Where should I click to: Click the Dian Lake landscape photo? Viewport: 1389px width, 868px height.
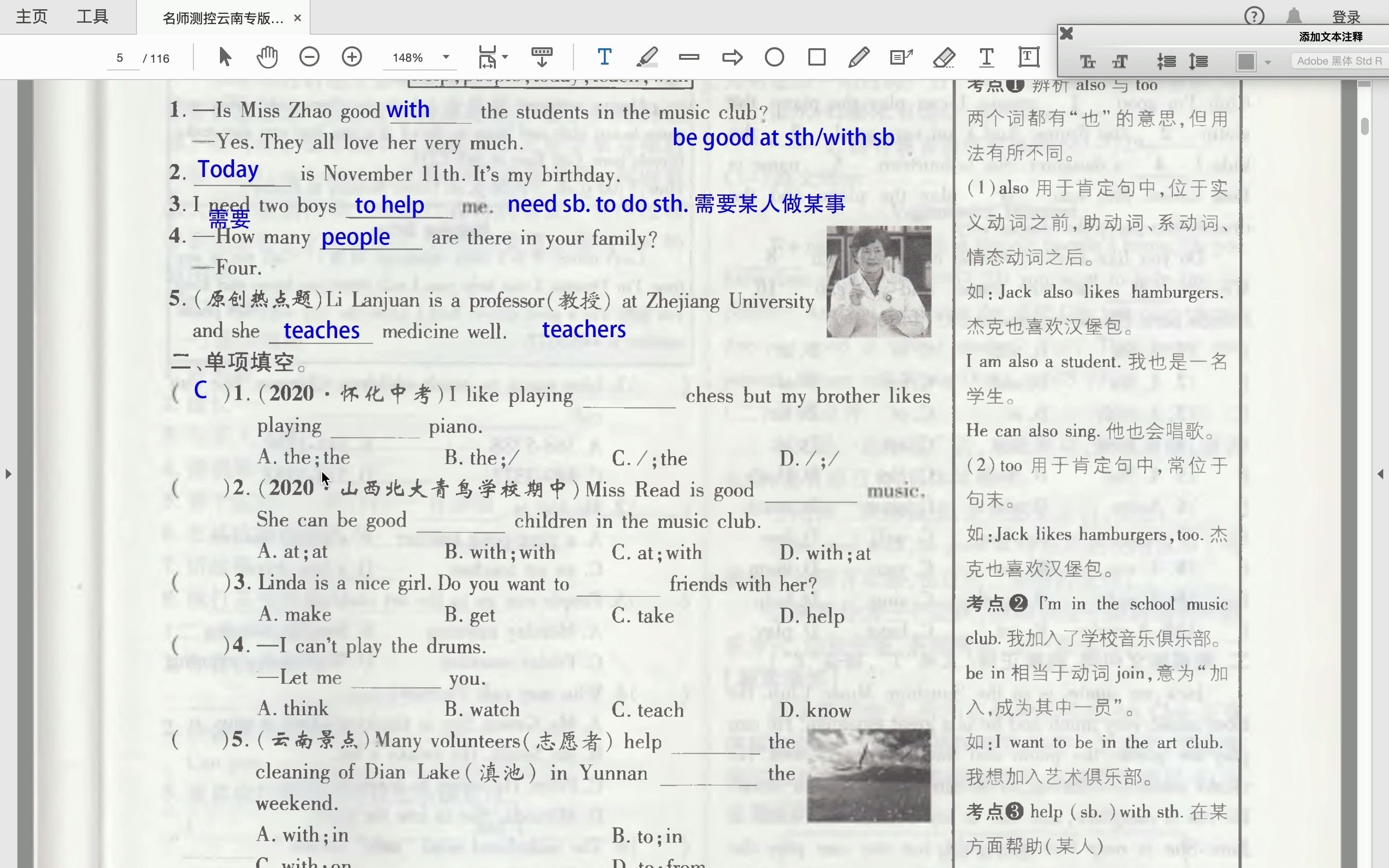pyautogui.click(x=869, y=775)
